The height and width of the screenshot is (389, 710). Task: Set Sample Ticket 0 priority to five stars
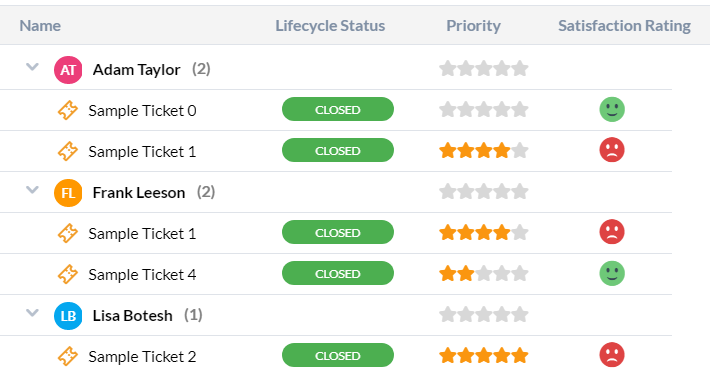coord(520,109)
